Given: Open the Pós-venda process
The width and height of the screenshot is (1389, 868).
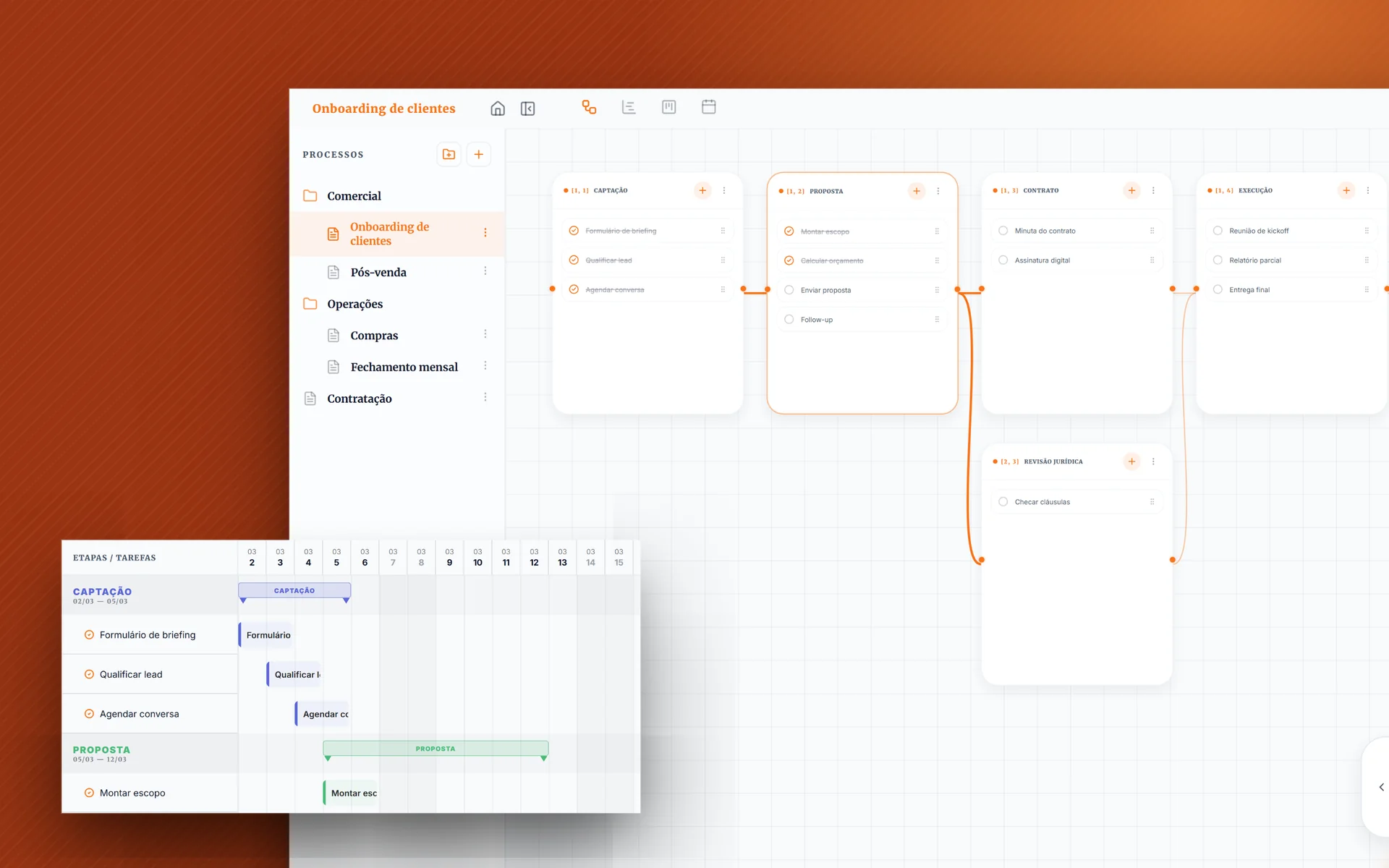Looking at the screenshot, I should pyautogui.click(x=396, y=272).
